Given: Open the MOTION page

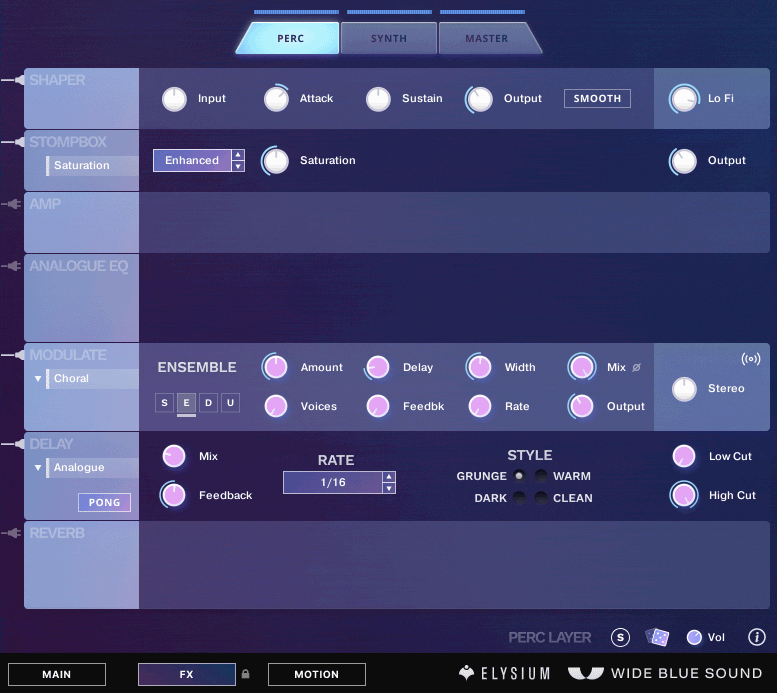Looking at the screenshot, I should (317, 674).
